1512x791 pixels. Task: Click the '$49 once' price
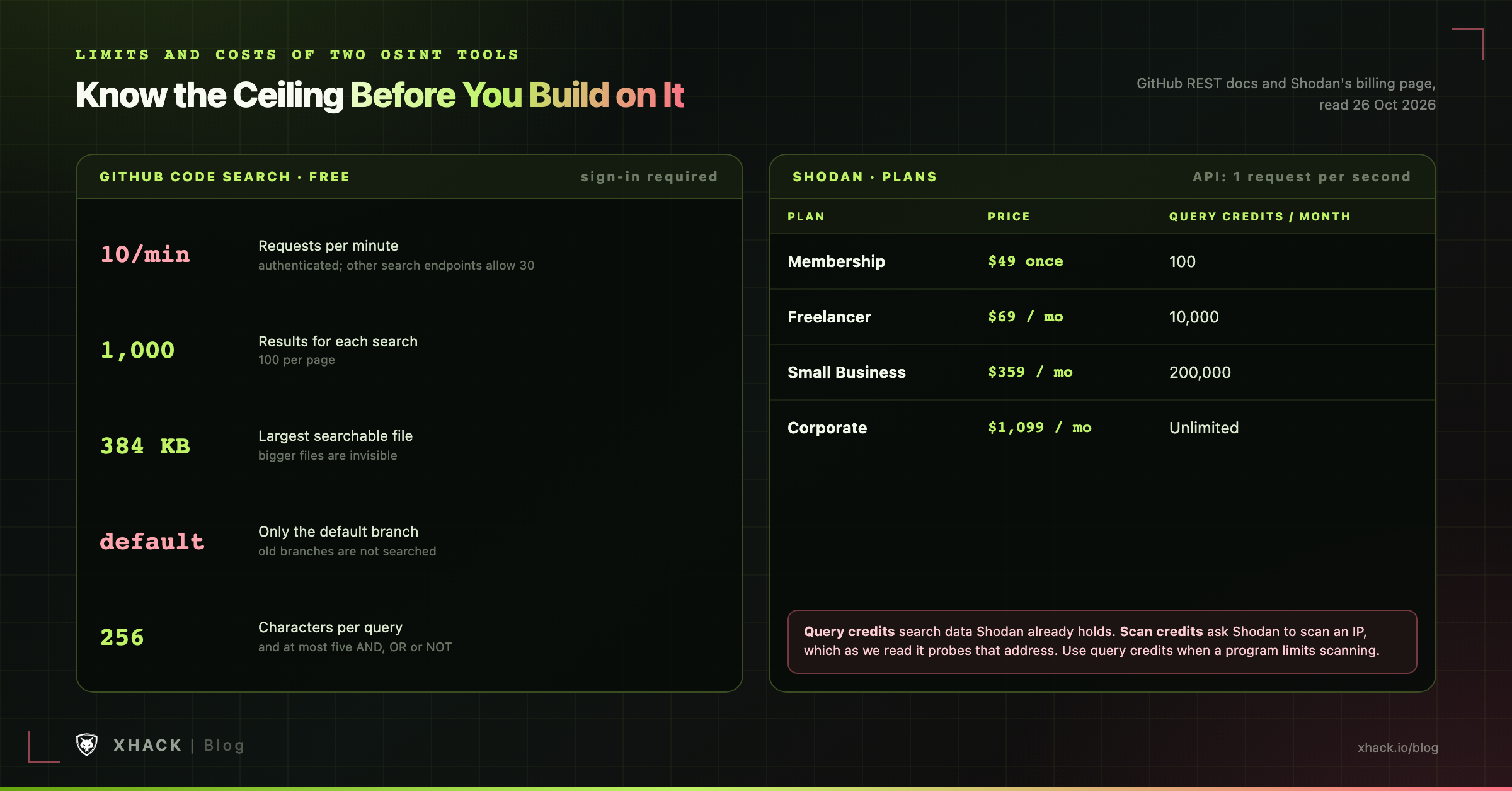(1026, 261)
